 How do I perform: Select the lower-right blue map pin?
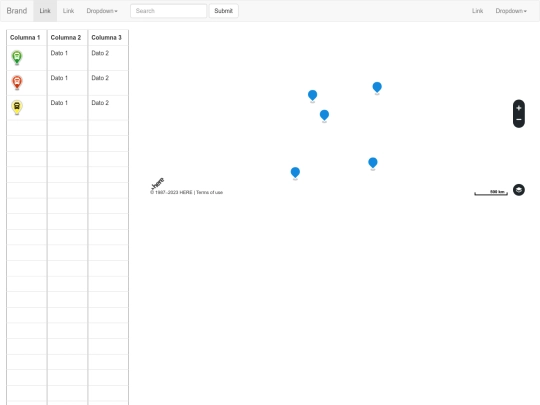pyautogui.click(x=373, y=163)
